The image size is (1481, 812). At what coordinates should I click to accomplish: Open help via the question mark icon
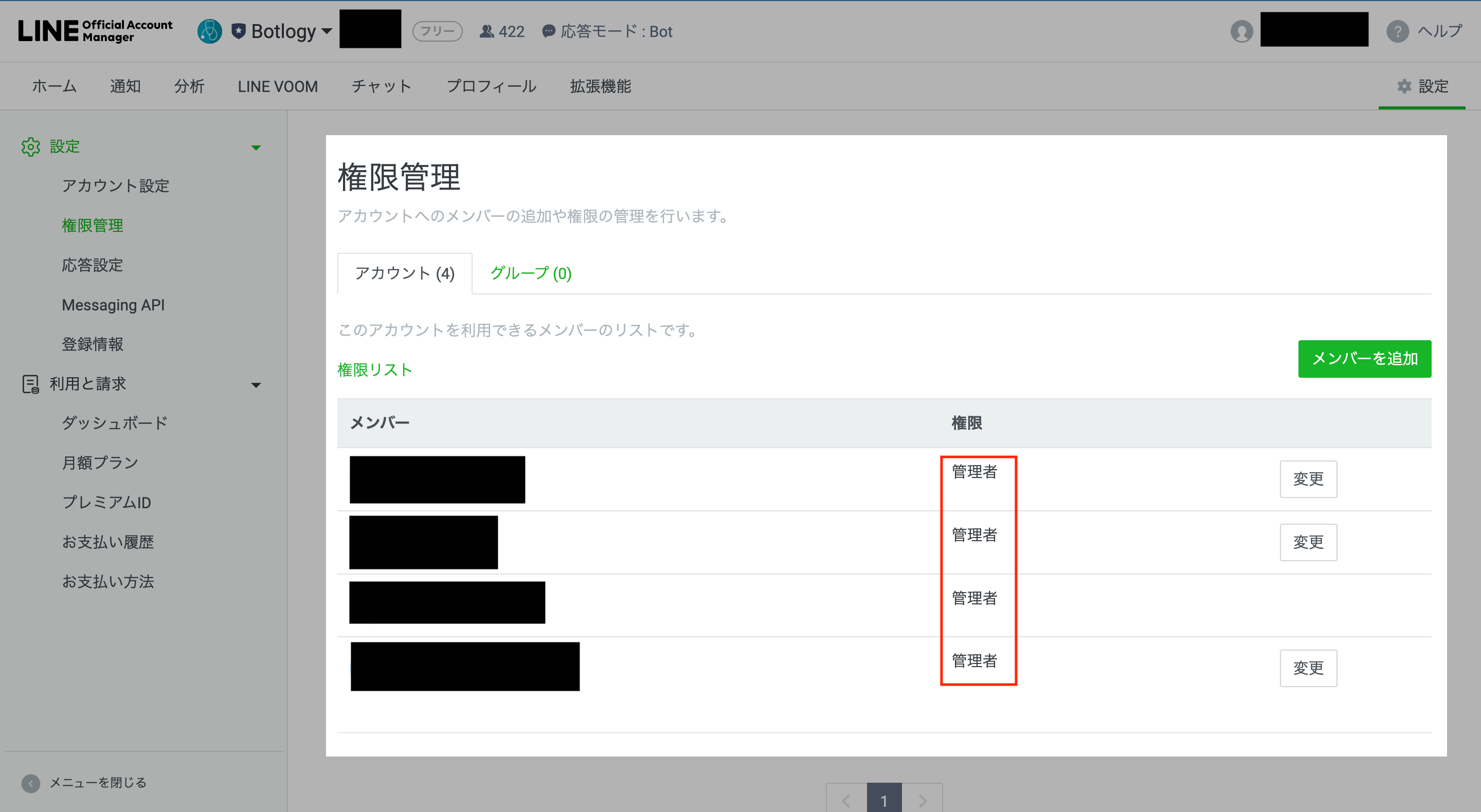click(x=1397, y=31)
